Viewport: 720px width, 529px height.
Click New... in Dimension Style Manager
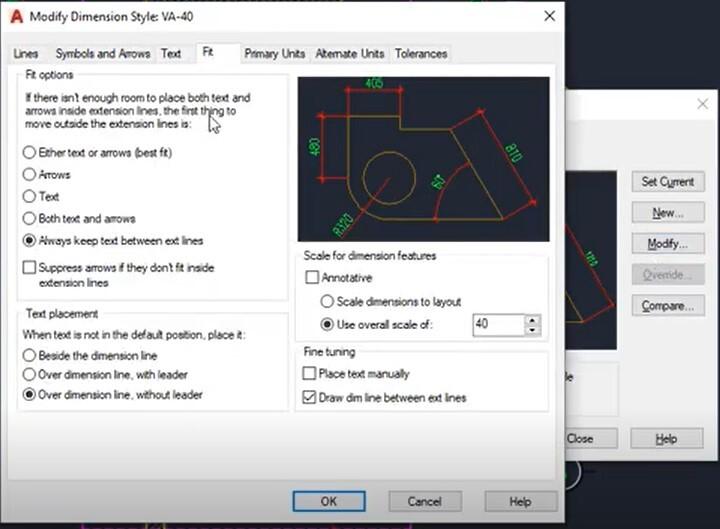668,213
